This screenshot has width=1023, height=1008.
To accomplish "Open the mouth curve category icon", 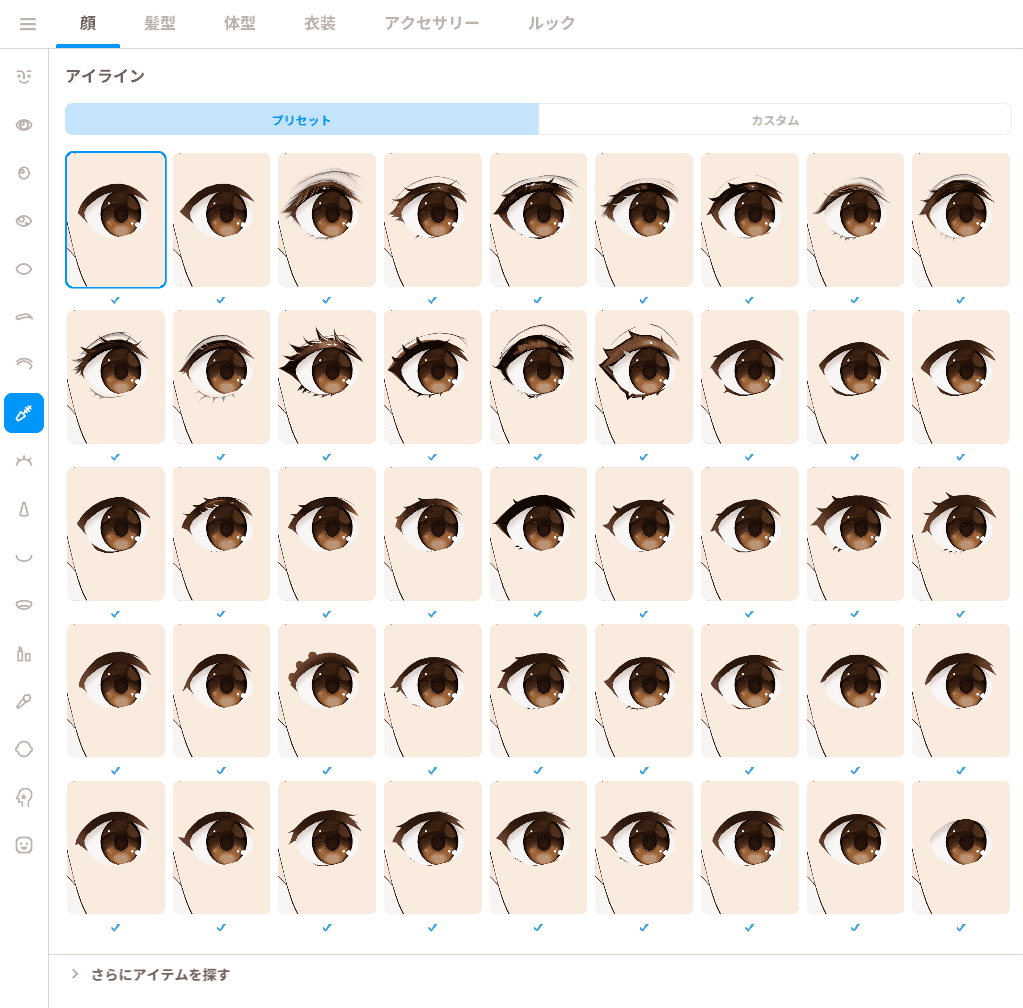I will (x=24, y=557).
